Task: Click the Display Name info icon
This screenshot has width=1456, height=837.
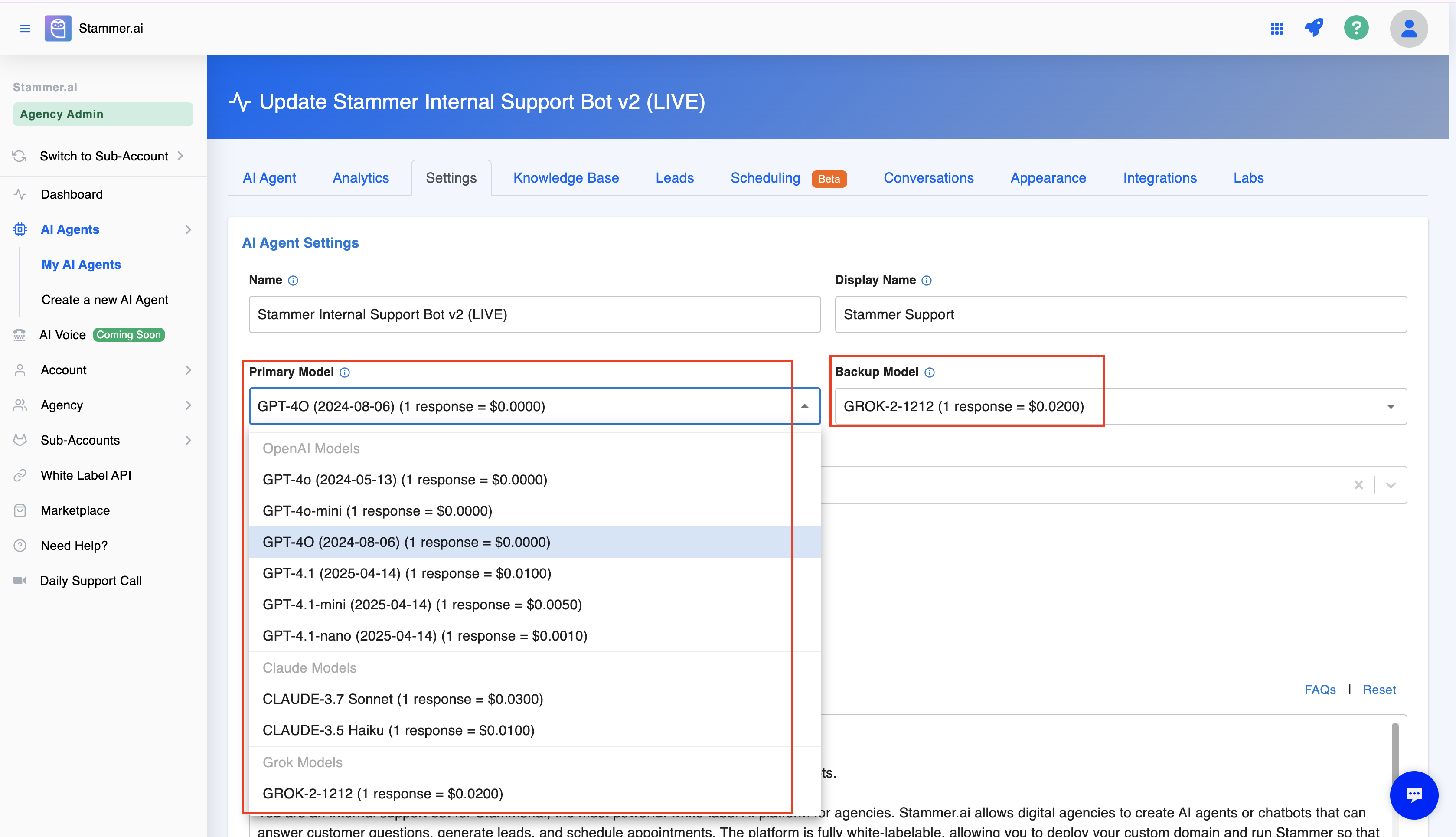Action: (x=927, y=281)
